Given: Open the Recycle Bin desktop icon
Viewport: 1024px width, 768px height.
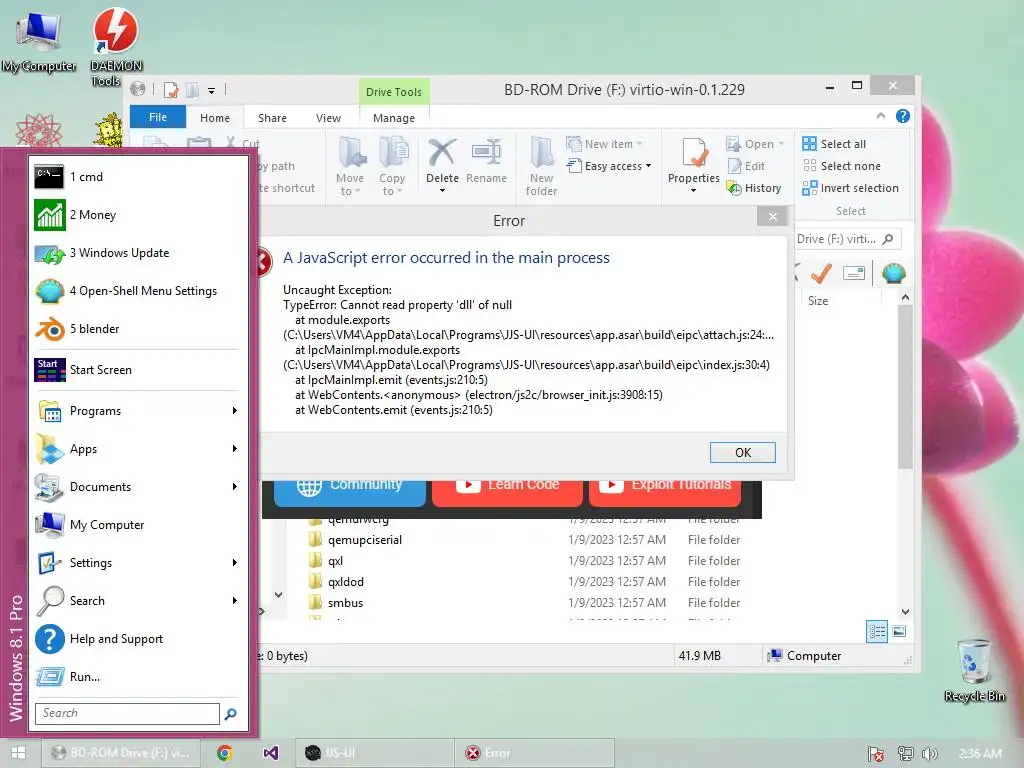Looking at the screenshot, I should click(x=974, y=670).
